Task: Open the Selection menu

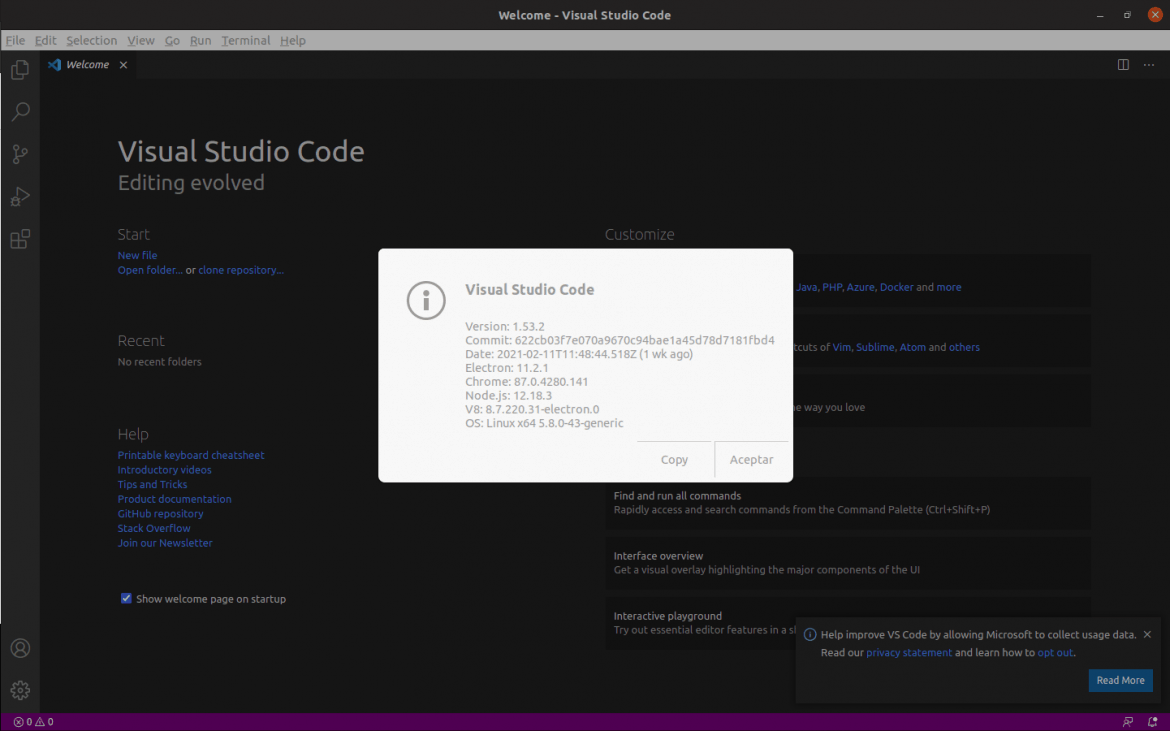Action: click(x=92, y=40)
